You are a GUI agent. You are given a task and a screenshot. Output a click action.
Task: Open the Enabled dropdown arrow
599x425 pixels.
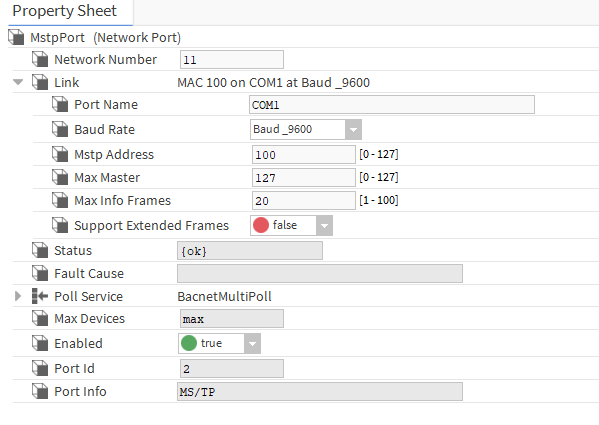coord(252,343)
